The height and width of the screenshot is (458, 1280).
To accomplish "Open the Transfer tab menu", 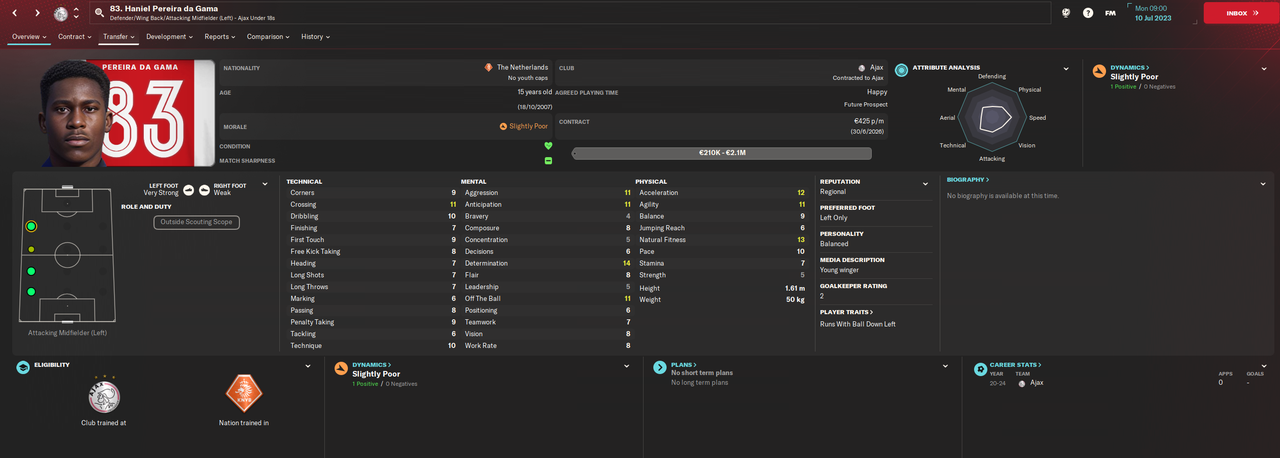I will pyautogui.click(x=119, y=37).
